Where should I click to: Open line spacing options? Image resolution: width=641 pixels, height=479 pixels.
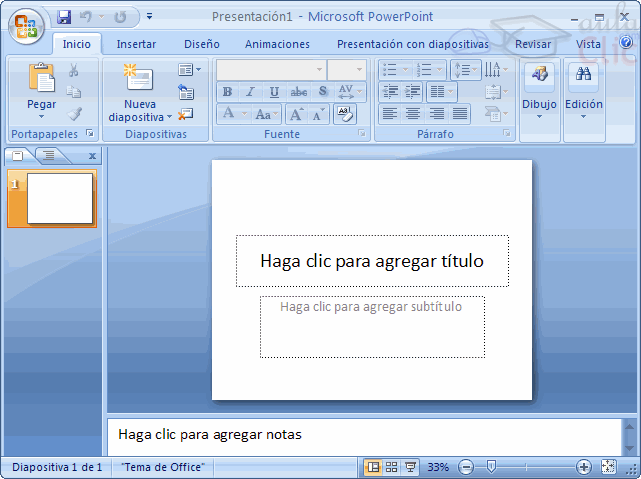click(465, 70)
